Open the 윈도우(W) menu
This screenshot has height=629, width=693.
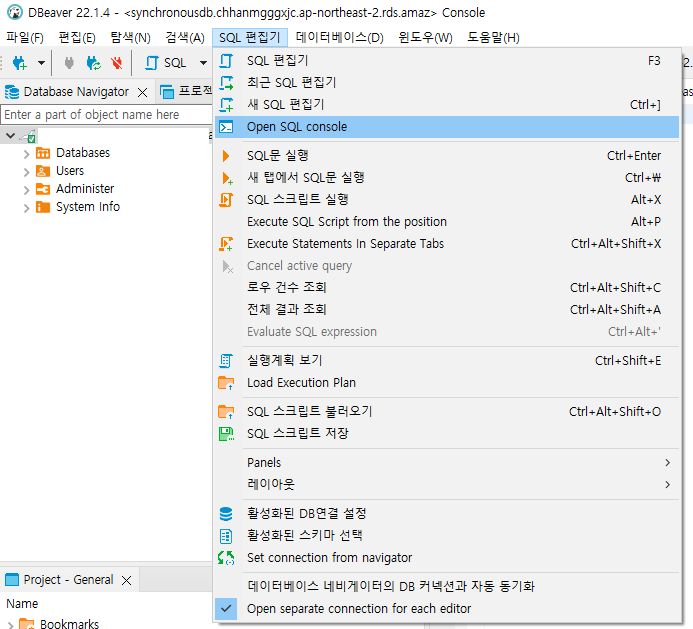pyautogui.click(x=425, y=38)
